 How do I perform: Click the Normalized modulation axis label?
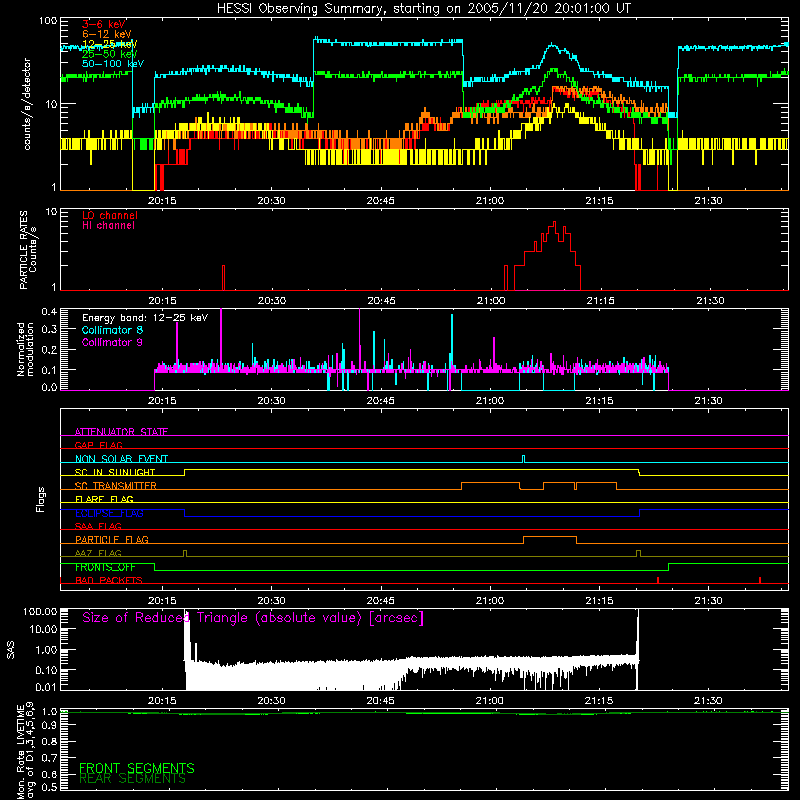[25, 349]
